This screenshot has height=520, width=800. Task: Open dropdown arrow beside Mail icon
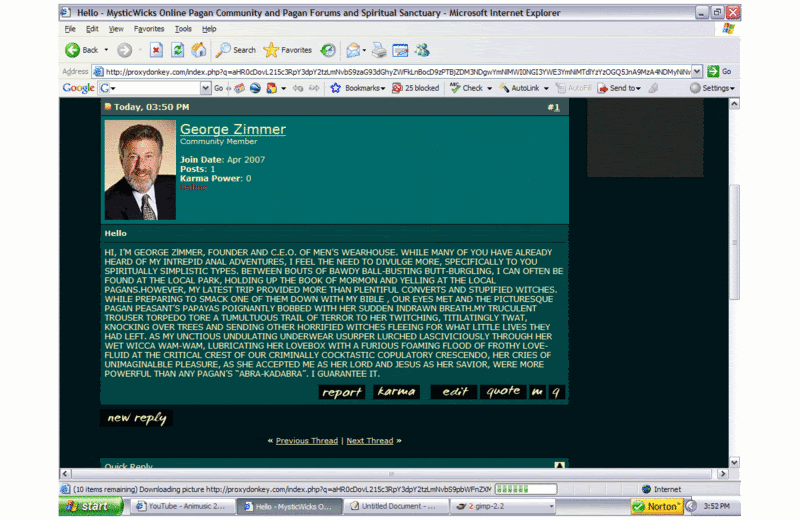click(364, 50)
